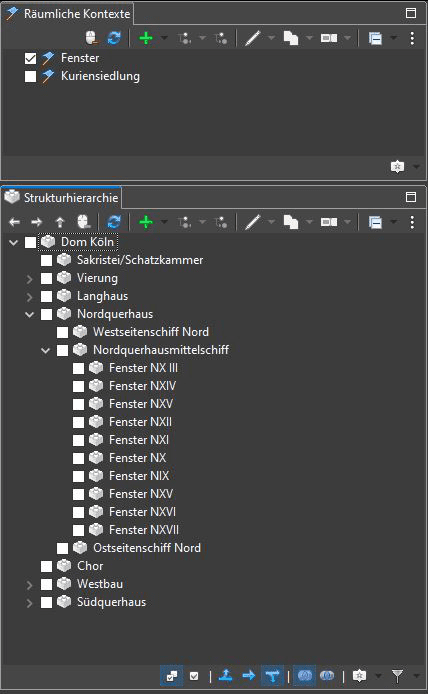
Task: Select the Strukturhierarchie tab
Action: 62,197
